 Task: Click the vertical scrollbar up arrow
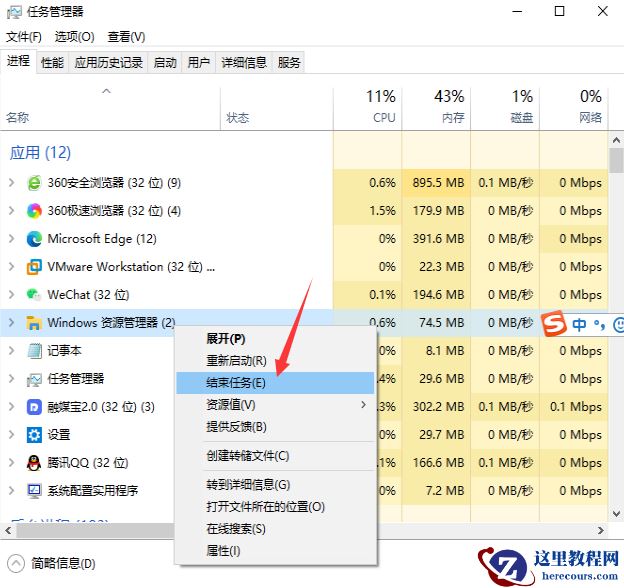pos(616,140)
